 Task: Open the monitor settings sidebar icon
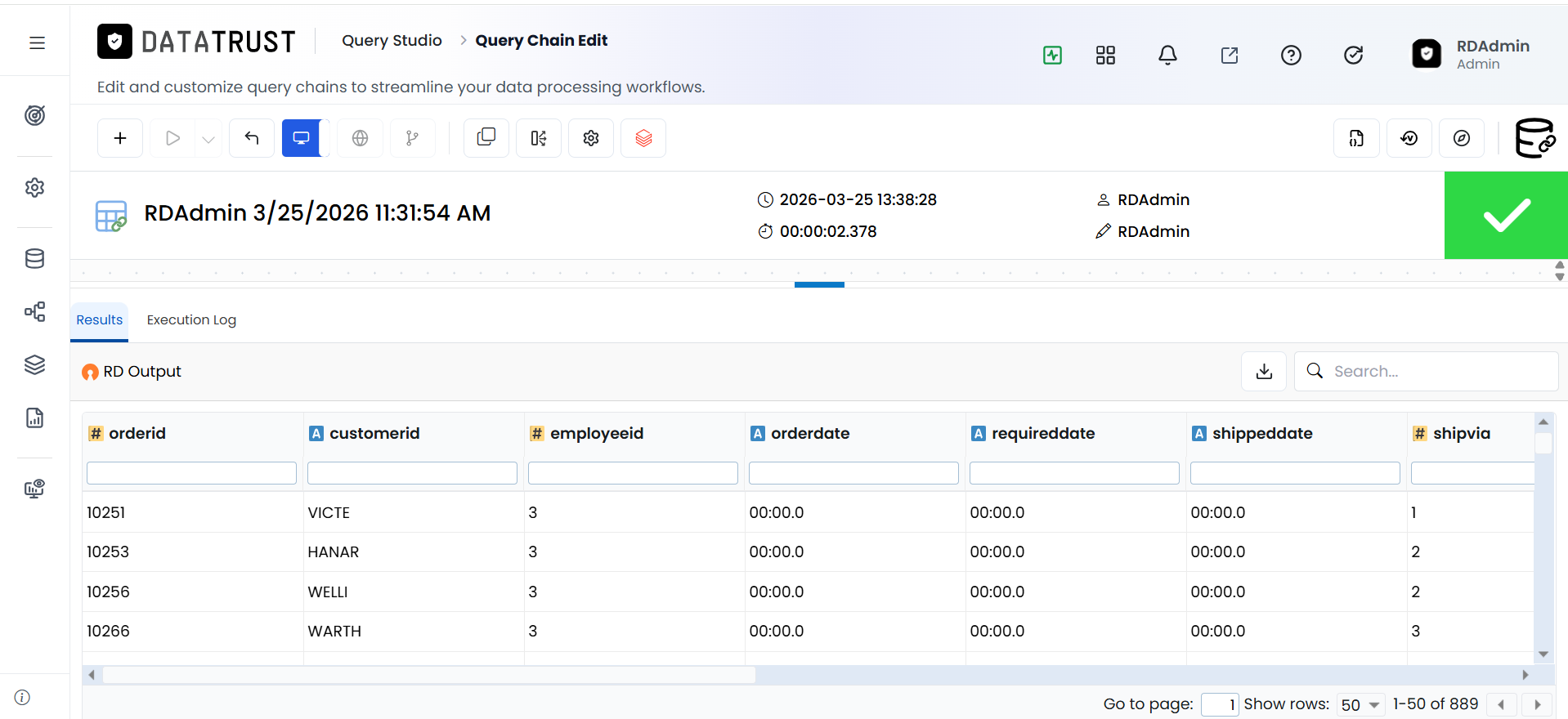tap(34, 489)
